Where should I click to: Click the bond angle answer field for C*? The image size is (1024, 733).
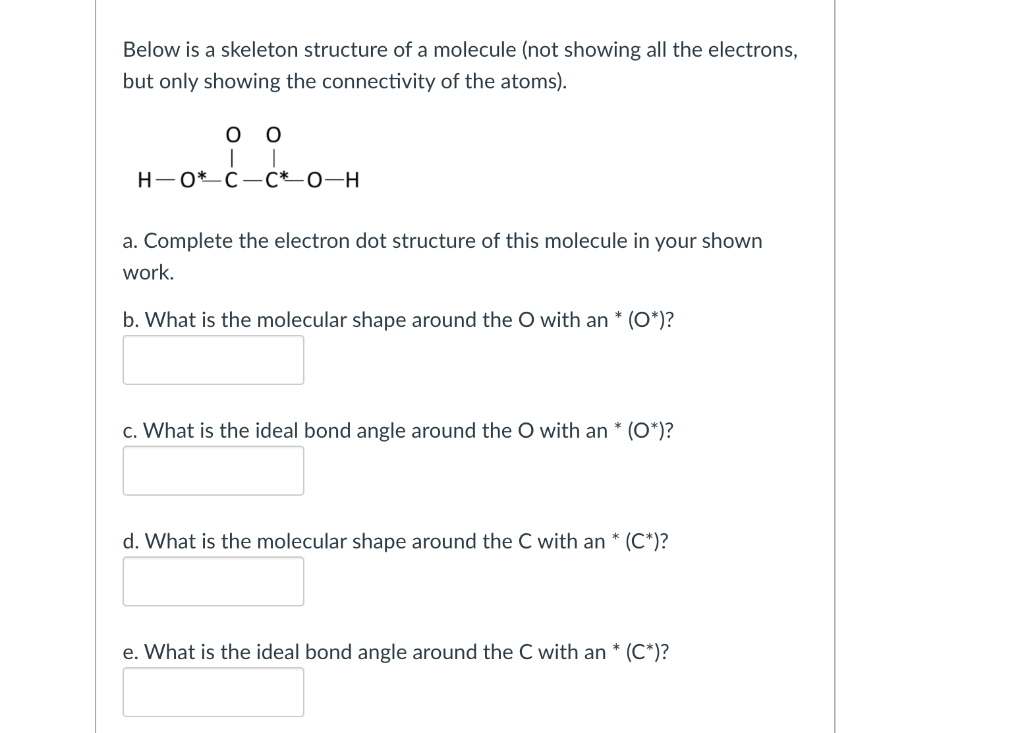(x=213, y=691)
